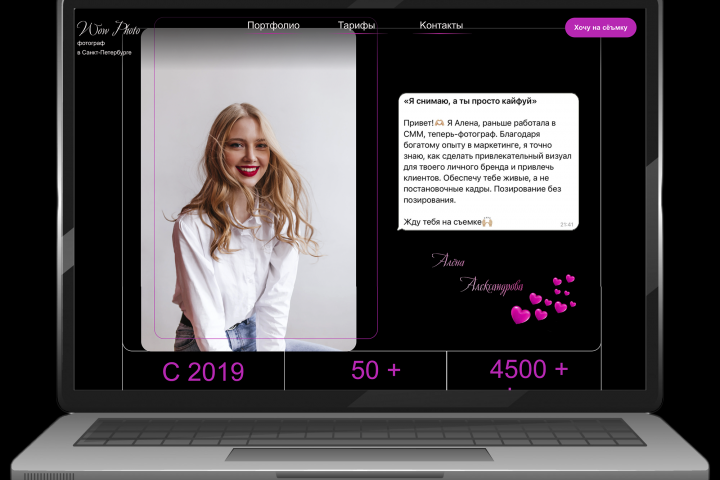Open the Тарифы menu item

click(x=356, y=26)
